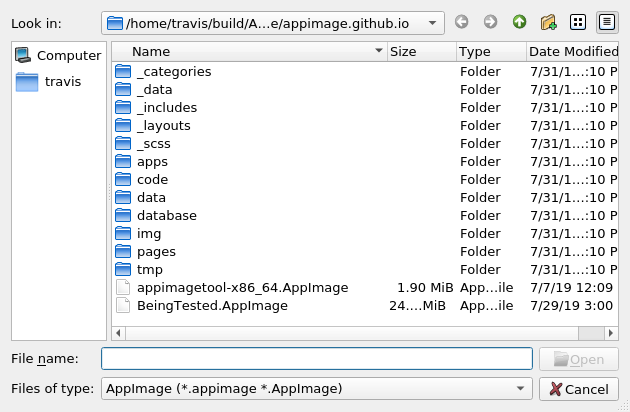Create a new folder using toolbar icon

[548, 22]
